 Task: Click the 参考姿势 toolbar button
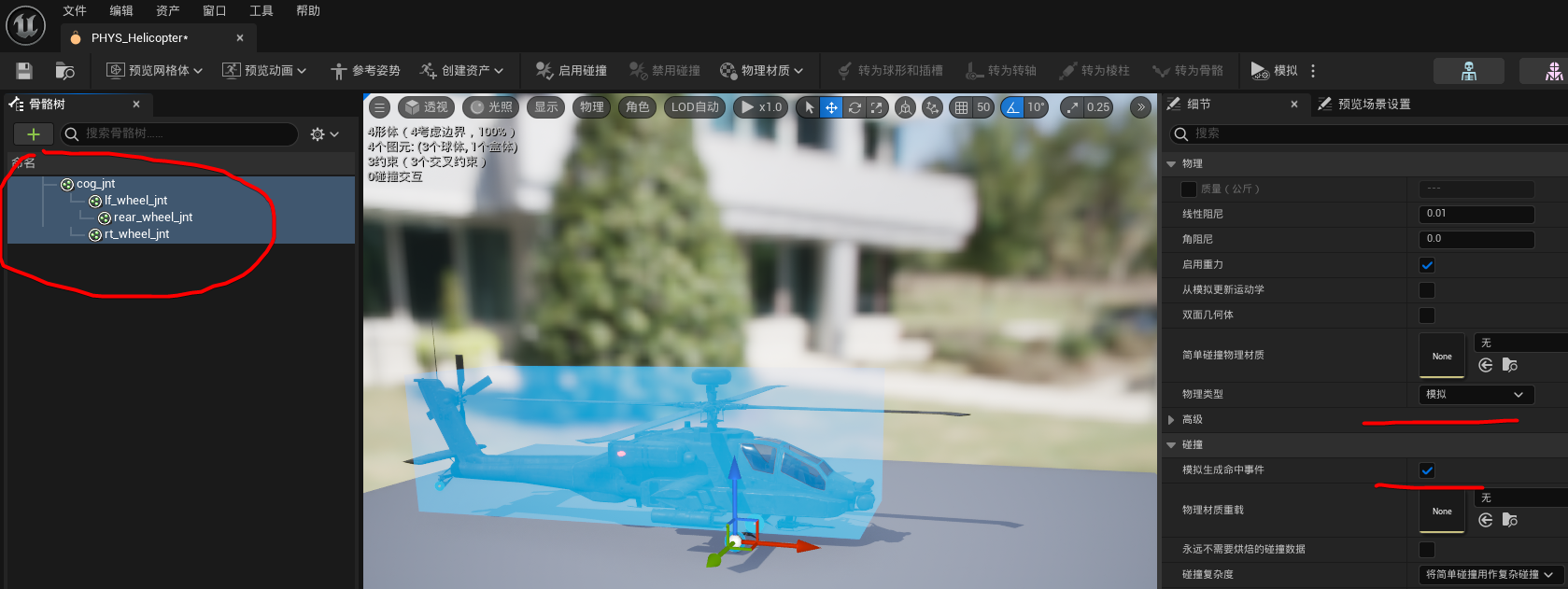pos(365,71)
